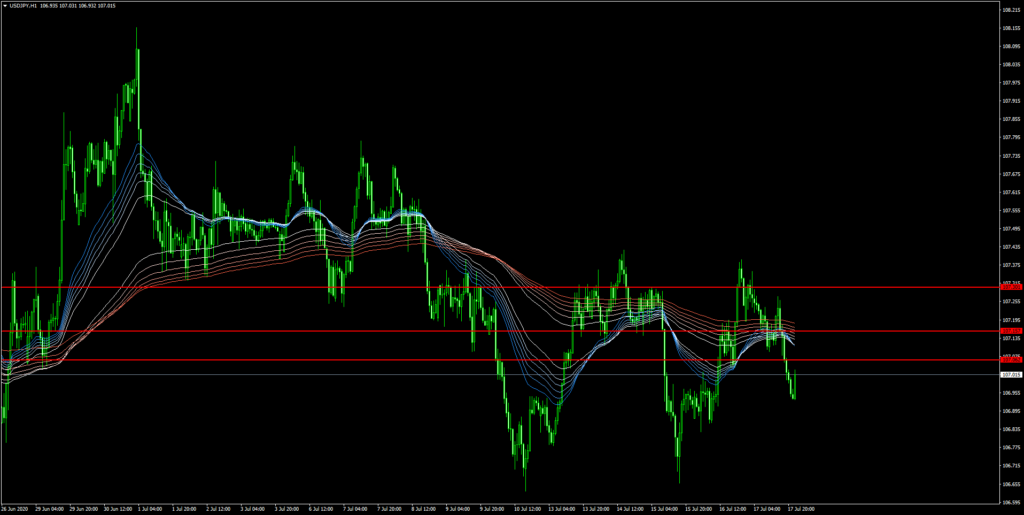Screen dimensions: 1024x515
Task: Click the lowest candle wick near 10 Jul
Action: (525, 488)
